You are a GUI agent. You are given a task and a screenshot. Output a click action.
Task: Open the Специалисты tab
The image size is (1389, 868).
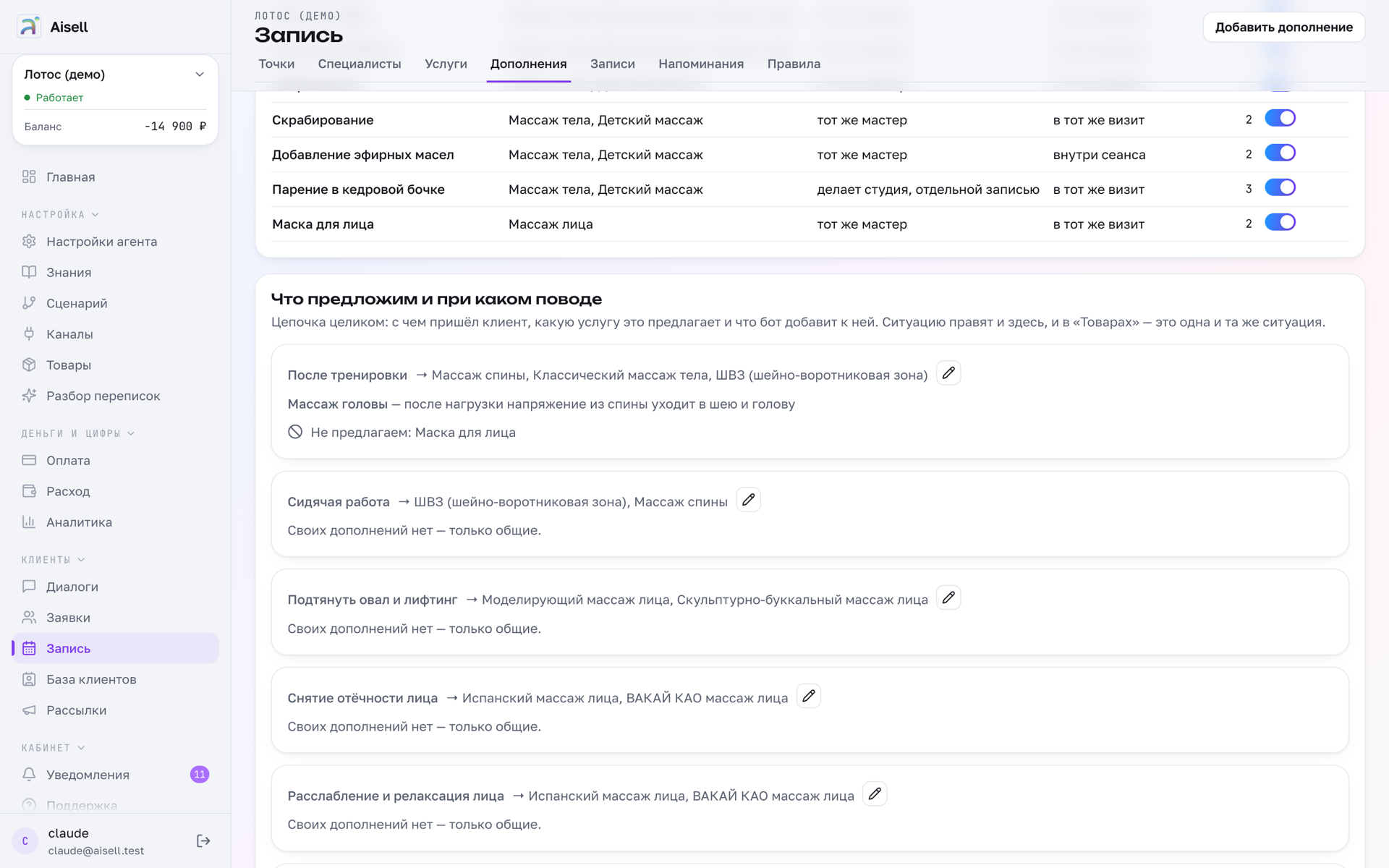[360, 64]
